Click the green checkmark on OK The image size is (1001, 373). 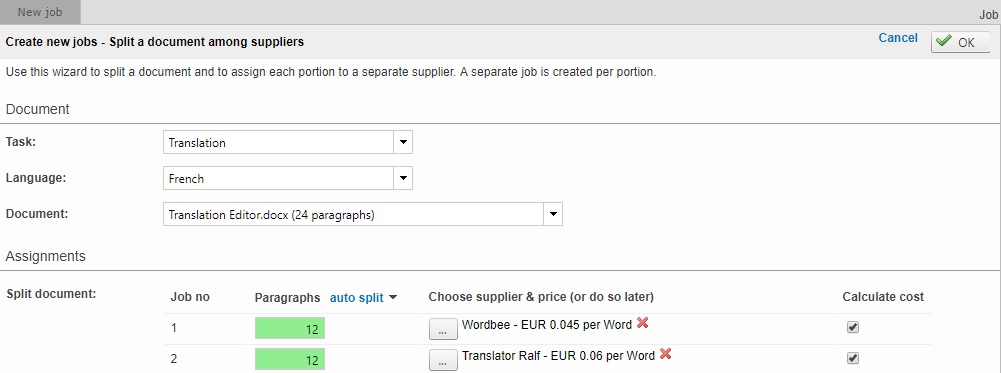943,42
